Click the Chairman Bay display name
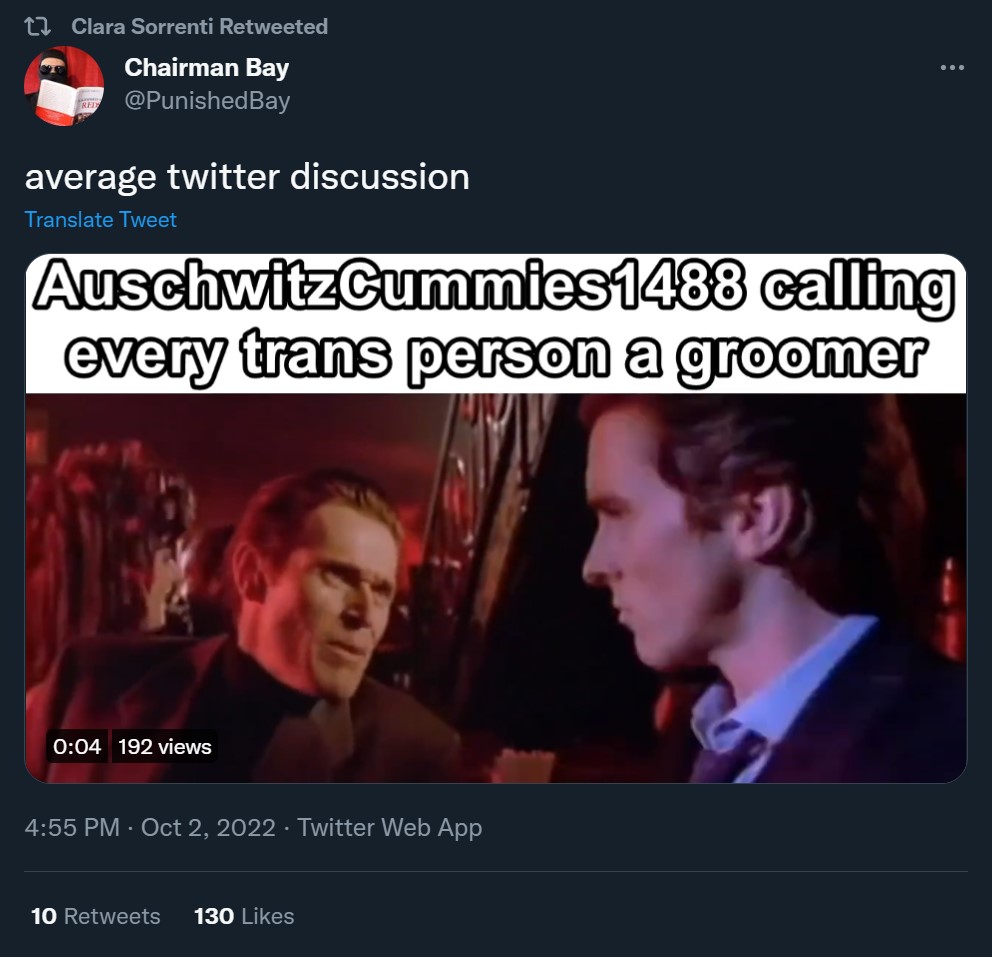Viewport: 992px width, 957px height. coord(206,68)
